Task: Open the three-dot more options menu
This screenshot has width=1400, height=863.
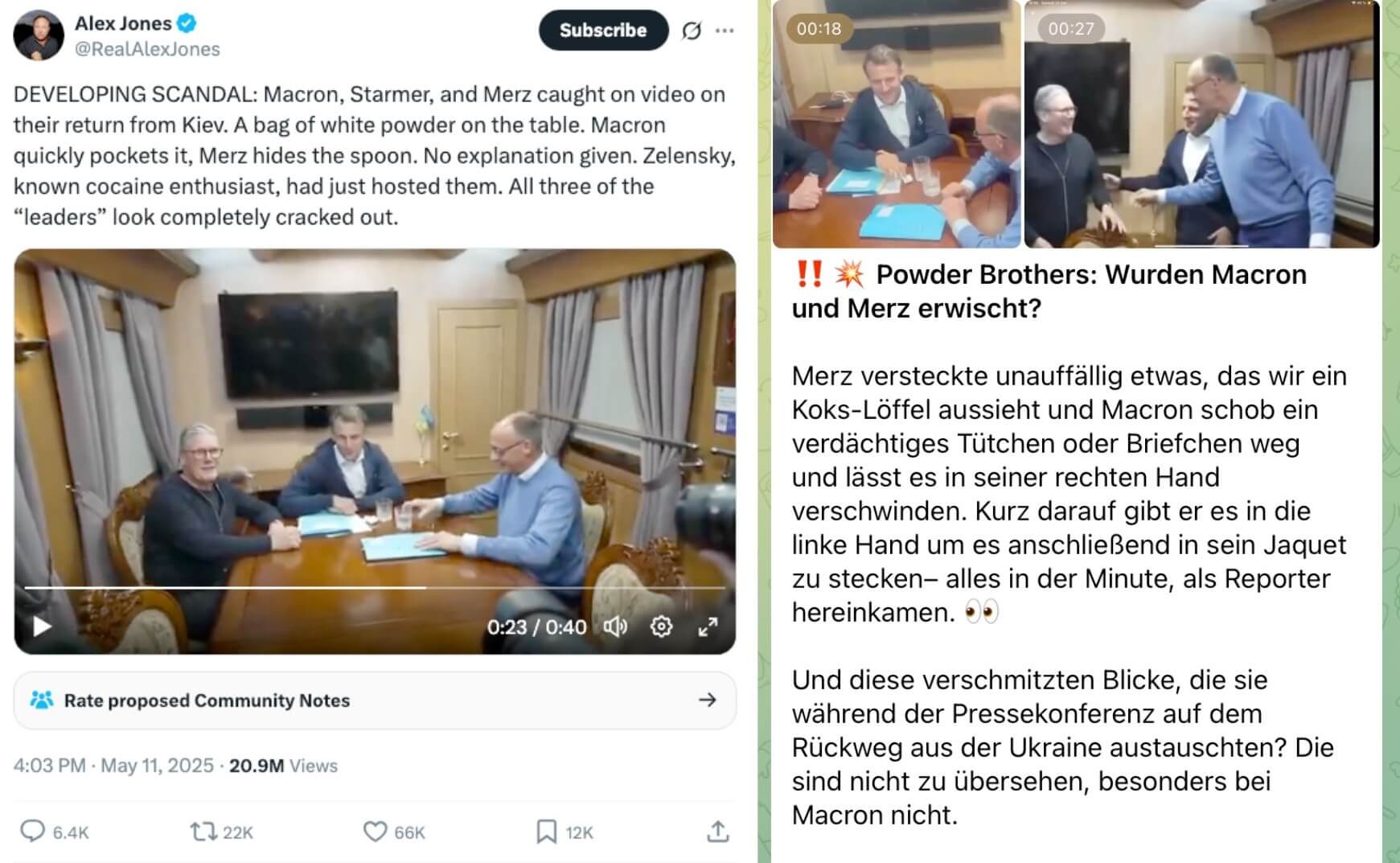Action: click(725, 31)
